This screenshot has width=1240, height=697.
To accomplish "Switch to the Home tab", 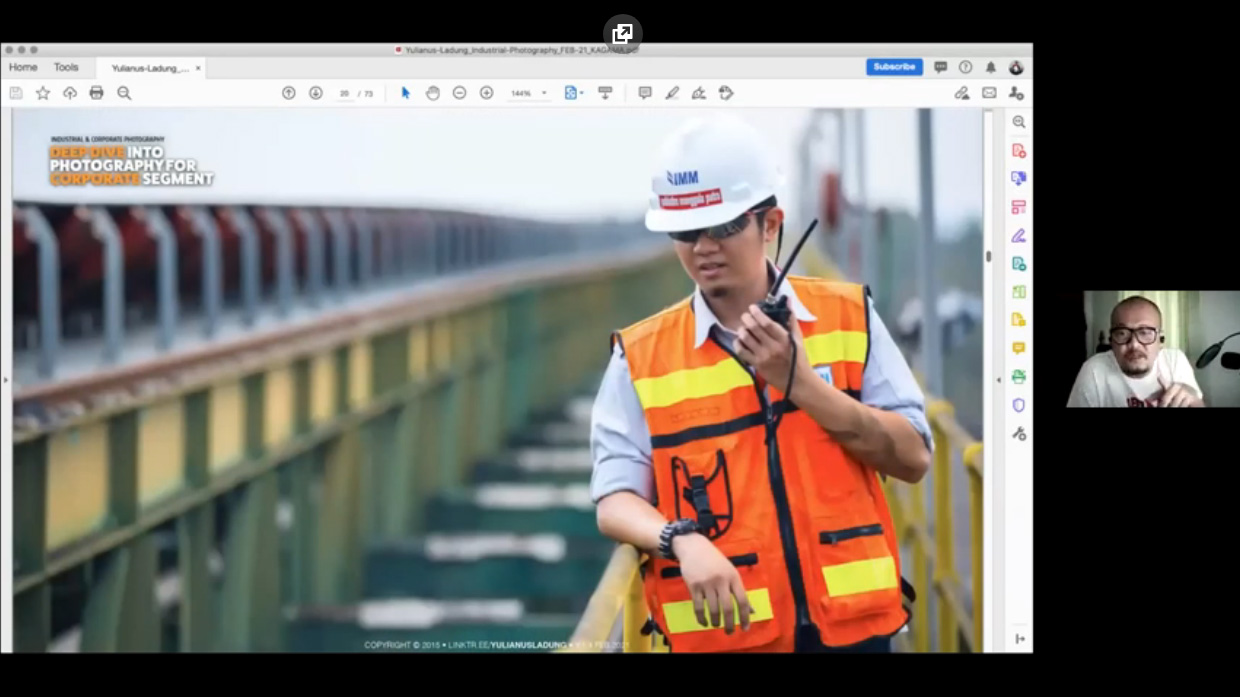I will coord(23,67).
